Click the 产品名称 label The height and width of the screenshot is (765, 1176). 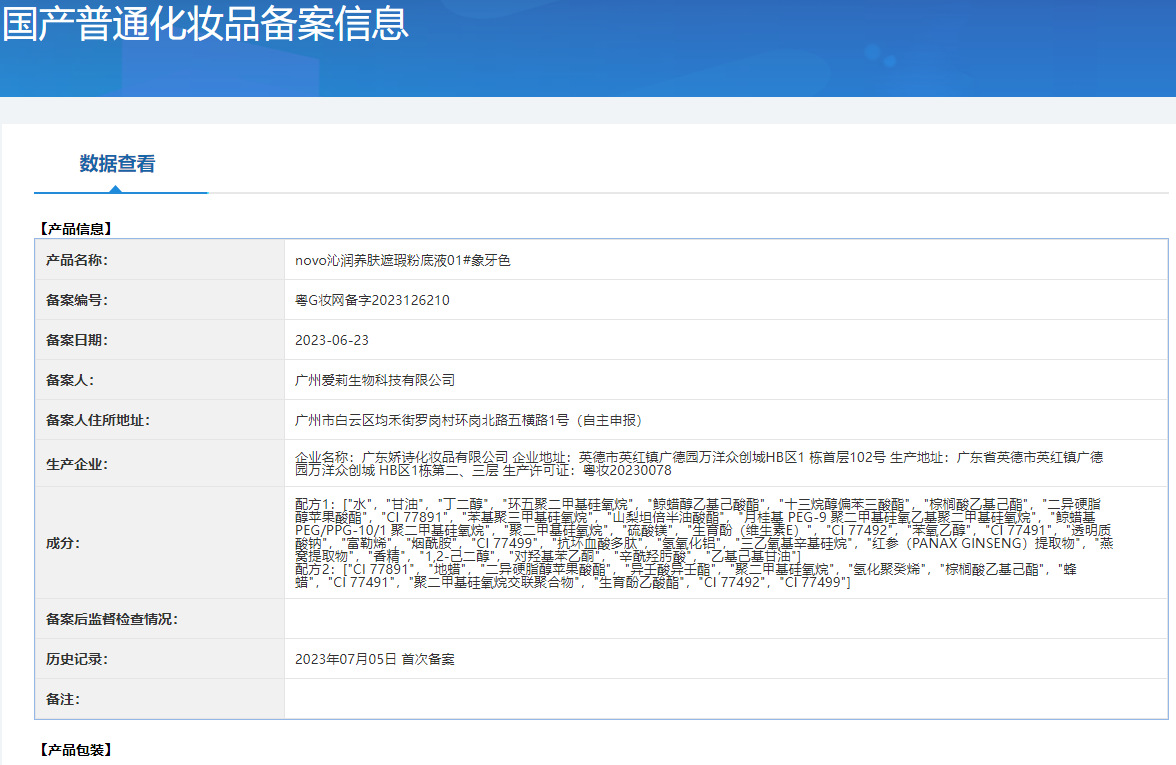[76, 260]
